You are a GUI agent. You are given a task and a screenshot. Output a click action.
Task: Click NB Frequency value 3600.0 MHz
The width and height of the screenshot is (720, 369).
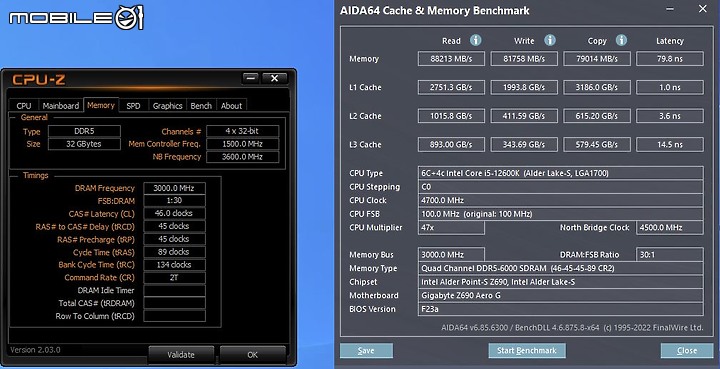point(242,157)
